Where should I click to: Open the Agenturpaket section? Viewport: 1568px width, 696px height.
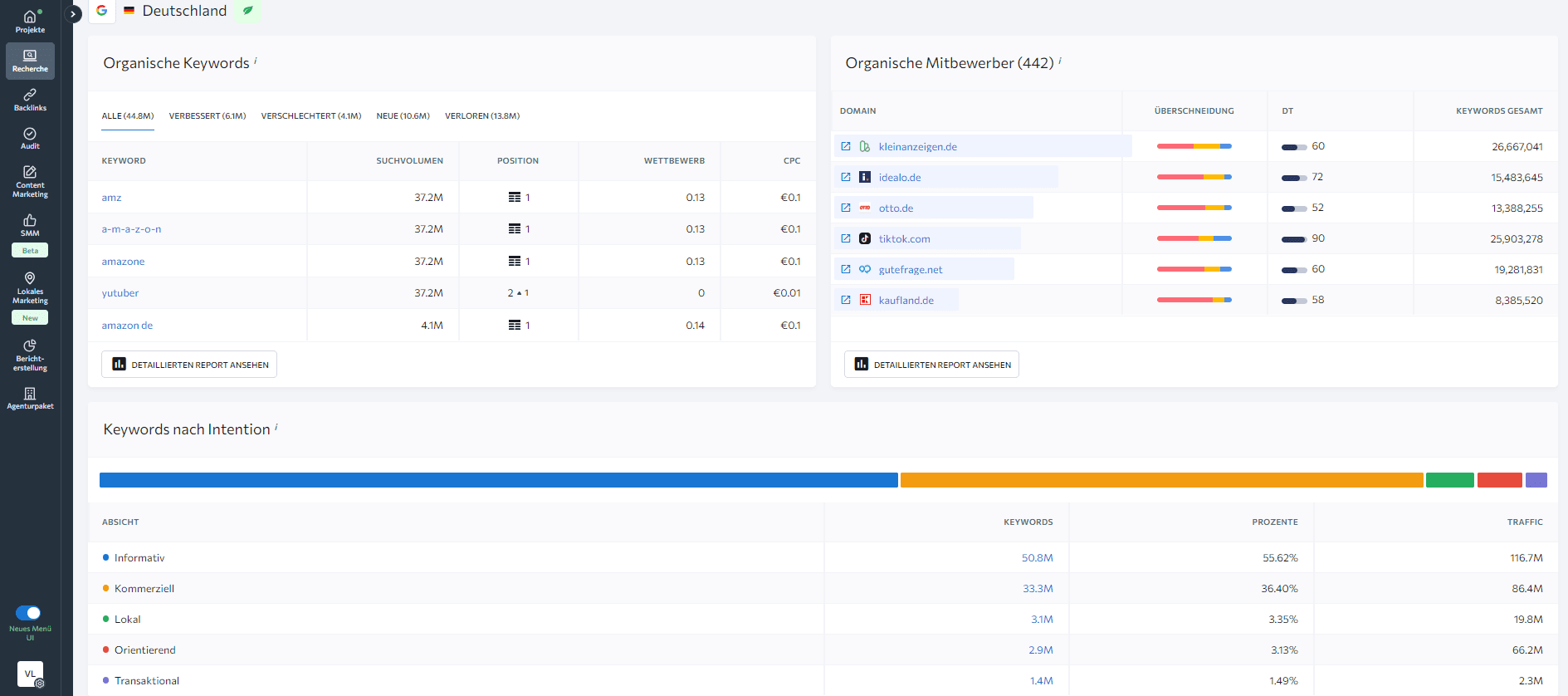[x=30, y=399]
